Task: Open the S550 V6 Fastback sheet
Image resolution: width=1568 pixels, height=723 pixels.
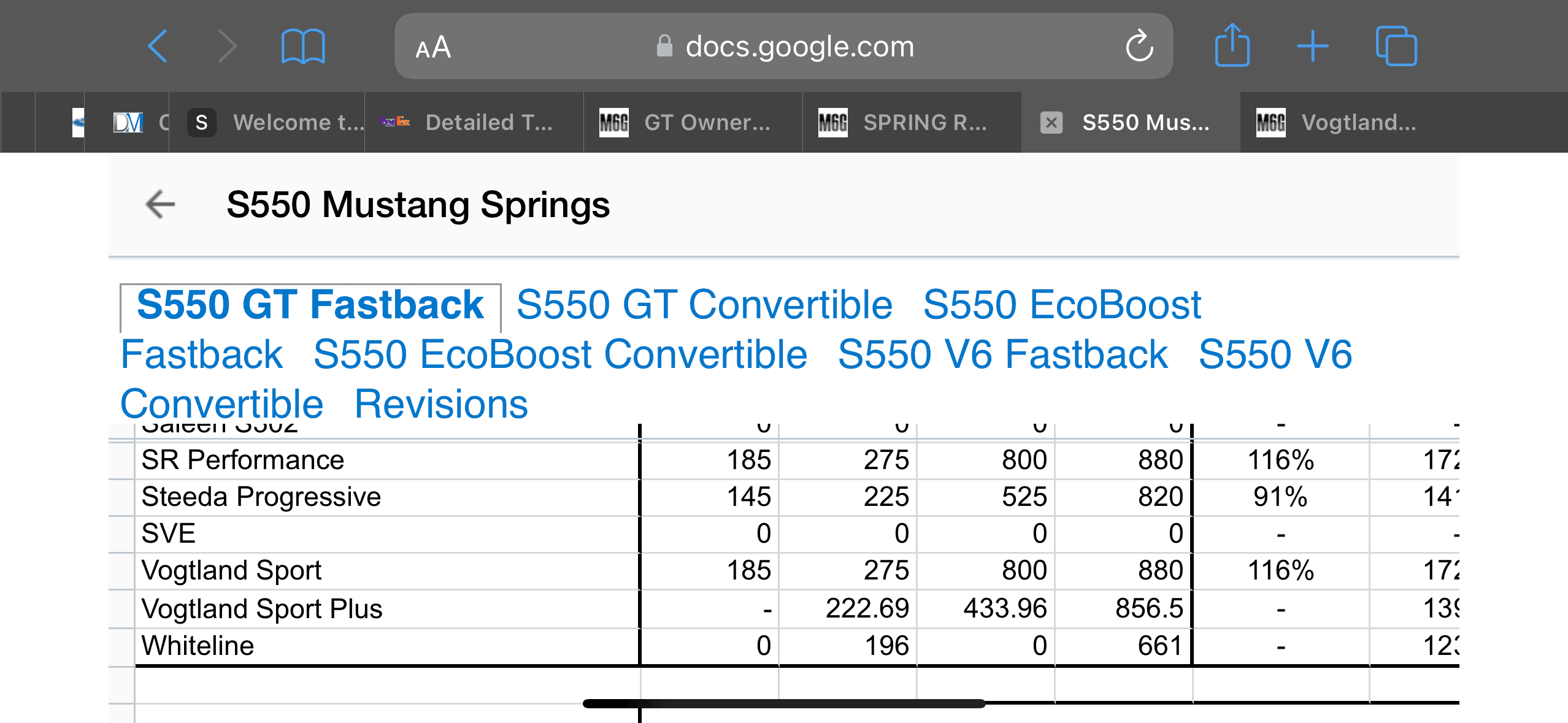Action: pyautogui.click(x=1003, y=354)
